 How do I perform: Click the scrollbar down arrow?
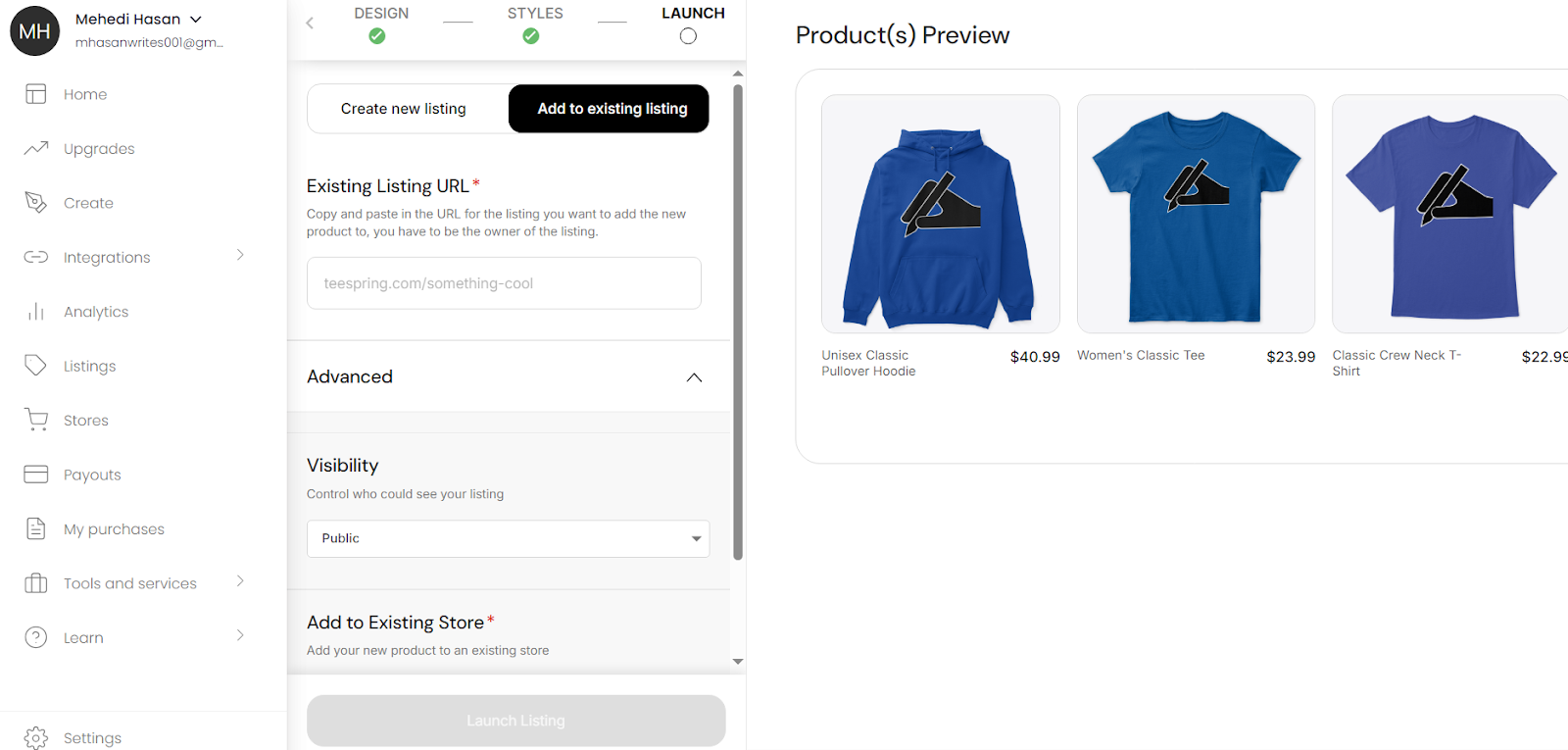(x=738, y=662)
